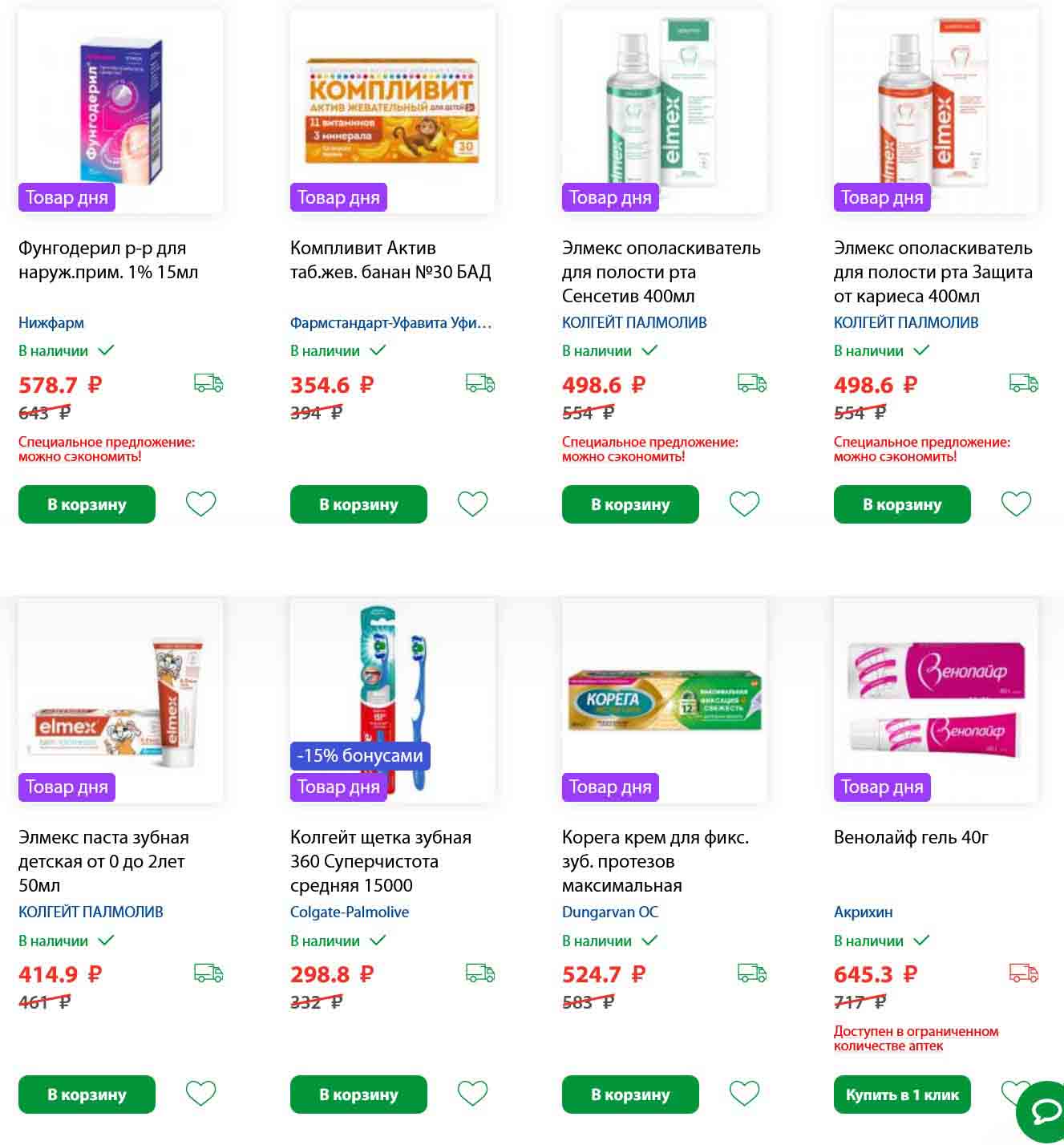Screen dimensions: 1064x1145
Task: Click Венолайф gel product image
Action: tap(936, 699)
